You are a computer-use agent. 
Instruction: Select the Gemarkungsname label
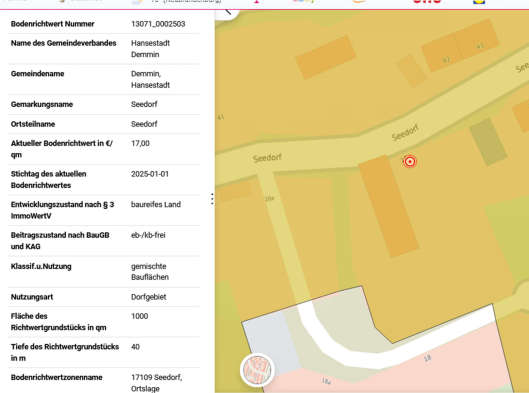click(42, 105)
